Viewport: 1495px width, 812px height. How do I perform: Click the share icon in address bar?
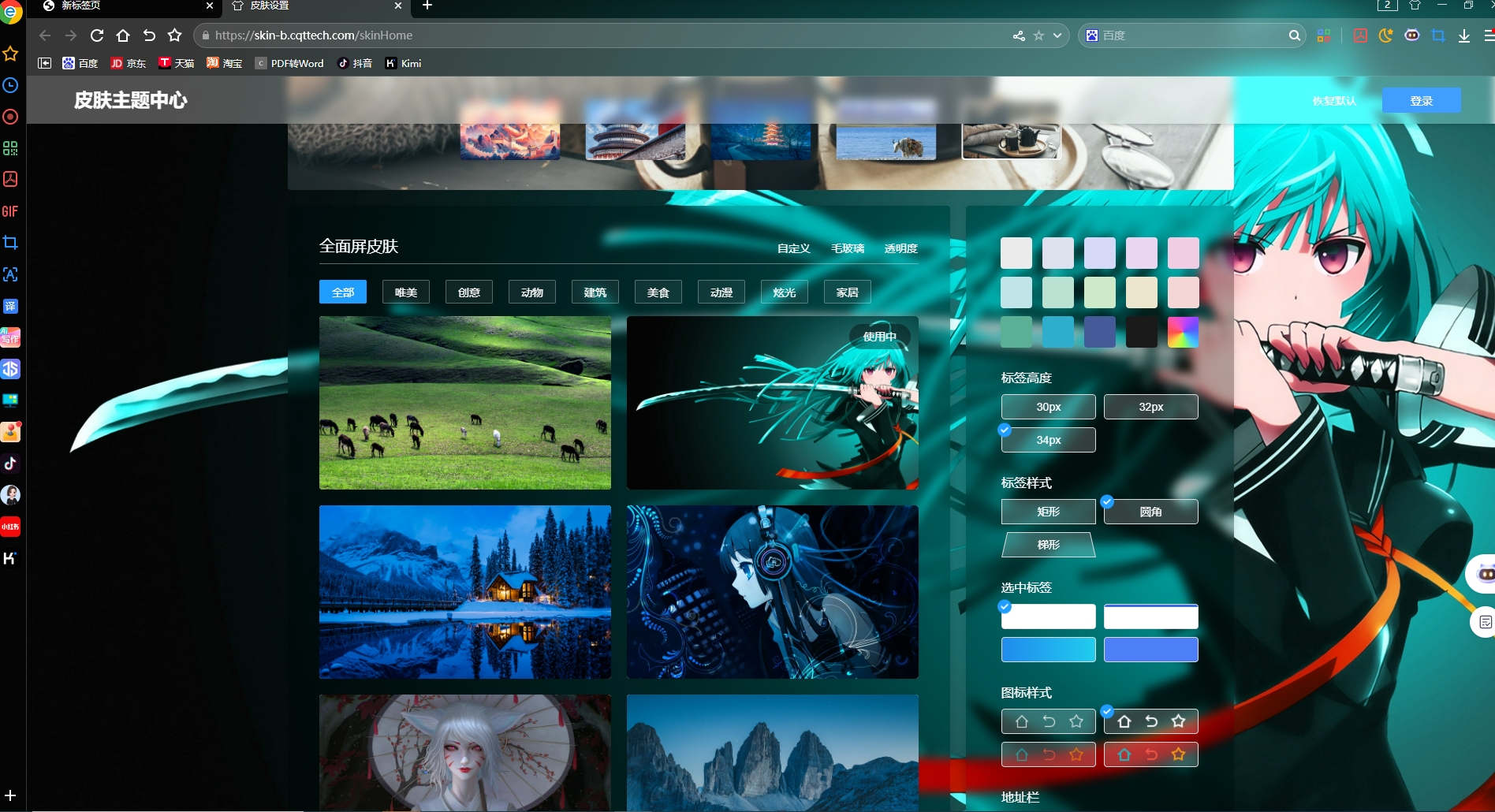(1019, 35)
